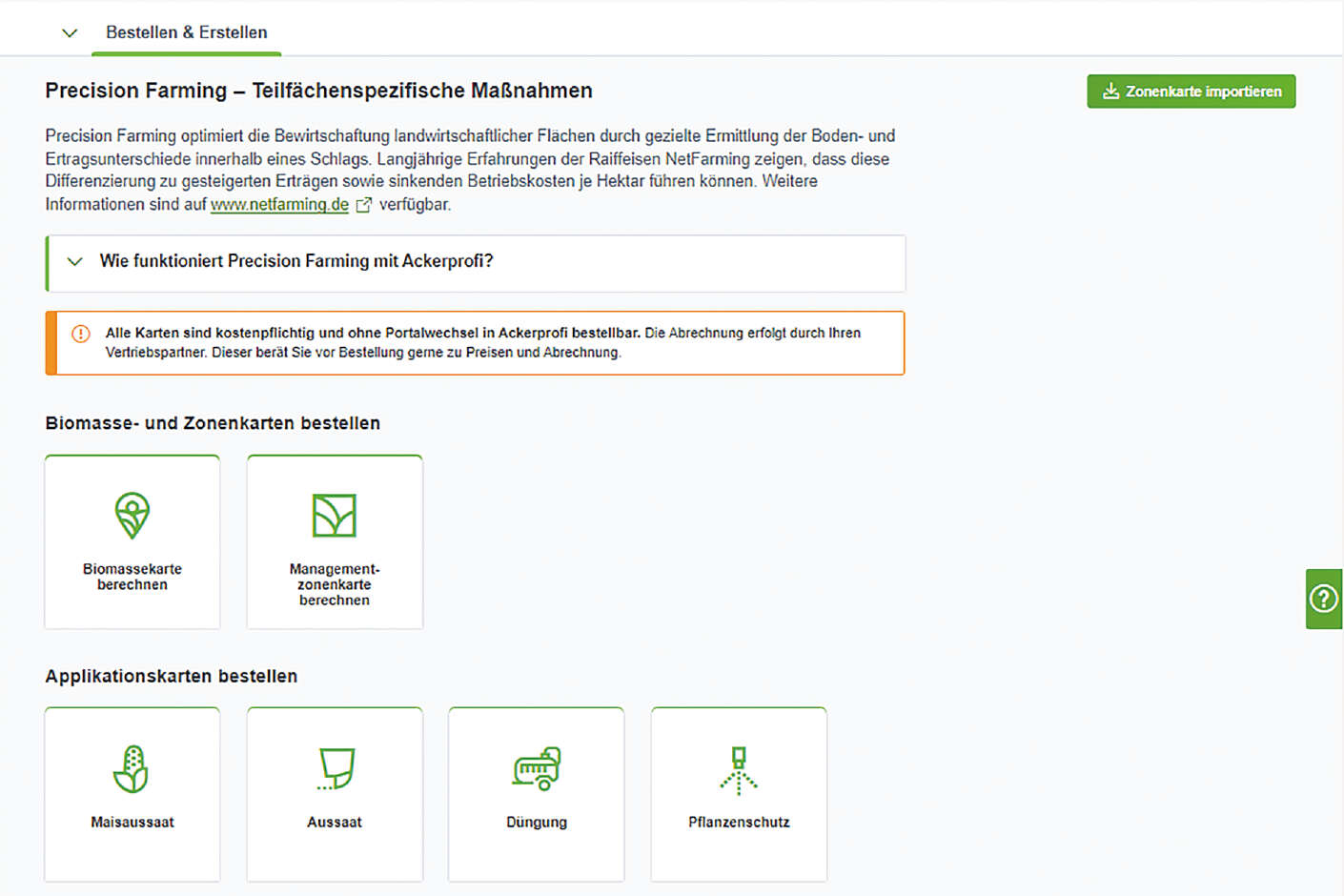Click the Maisaussaat corn icon
The image size is (1344, 896).
tap(132, 769)
